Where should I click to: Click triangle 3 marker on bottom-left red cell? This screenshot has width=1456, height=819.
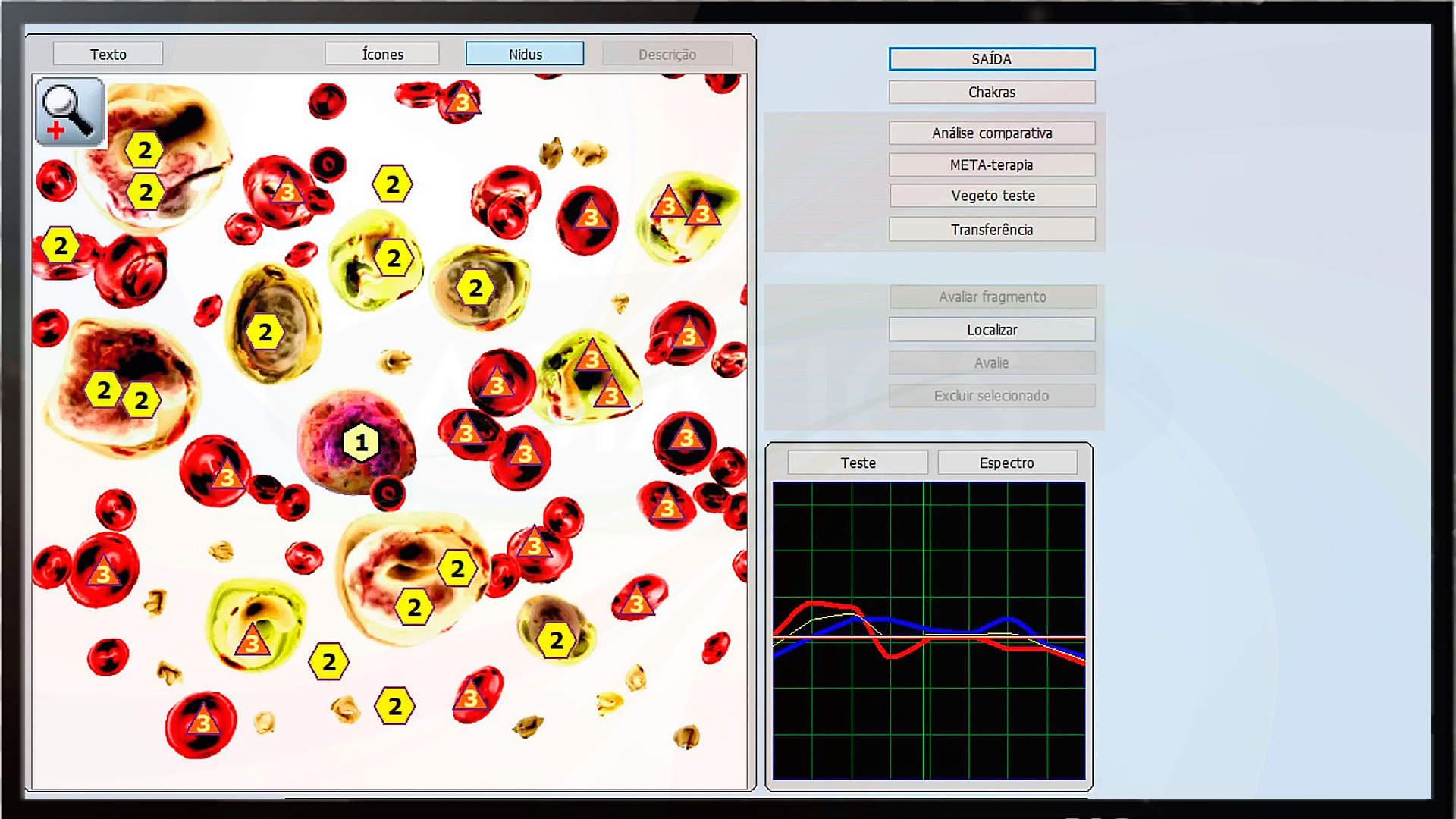tap(202, 722)
